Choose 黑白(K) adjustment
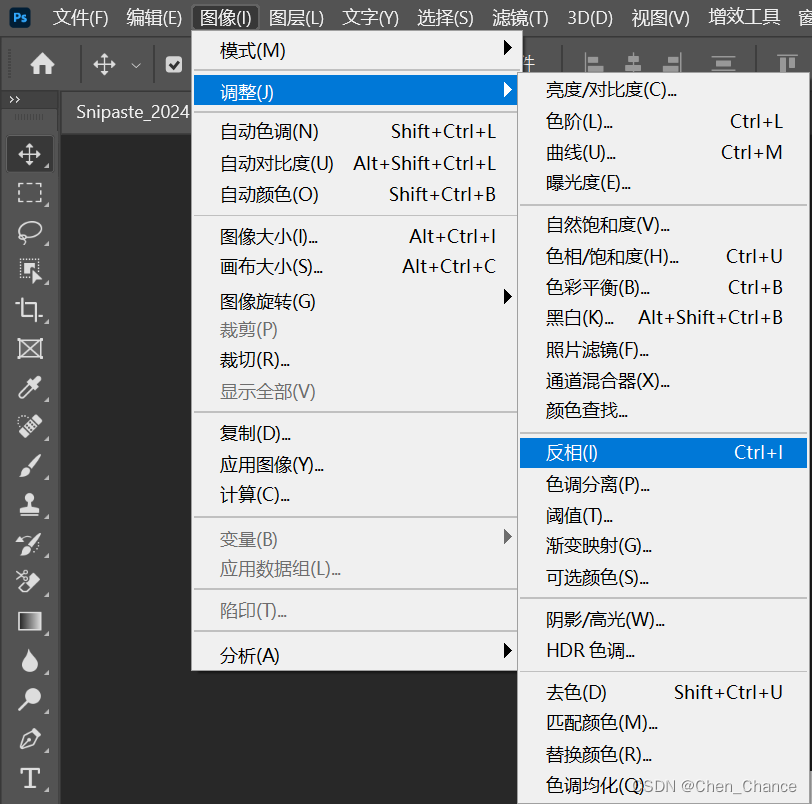The height and width of the screenshot is (804, 812). [x=663, y=317]
